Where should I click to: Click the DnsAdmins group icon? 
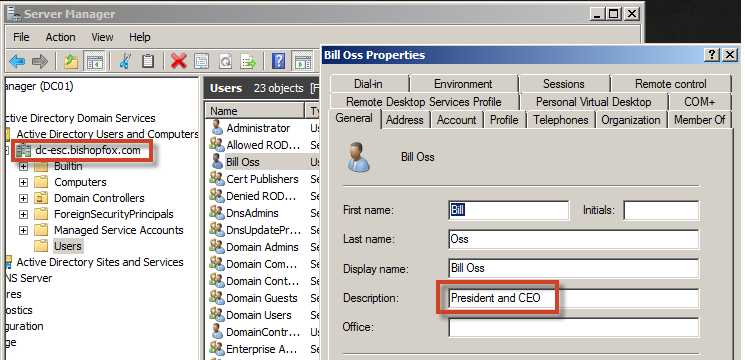(217, 213)
